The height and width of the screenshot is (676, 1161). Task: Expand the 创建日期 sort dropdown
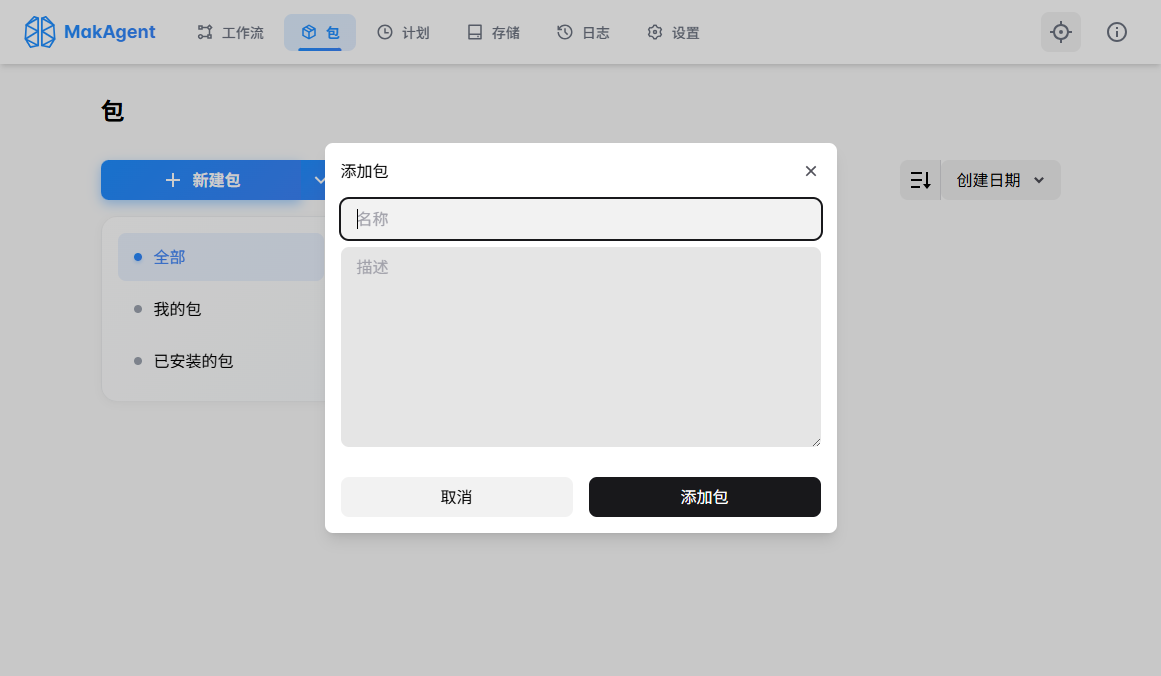tap(1001, 180)
